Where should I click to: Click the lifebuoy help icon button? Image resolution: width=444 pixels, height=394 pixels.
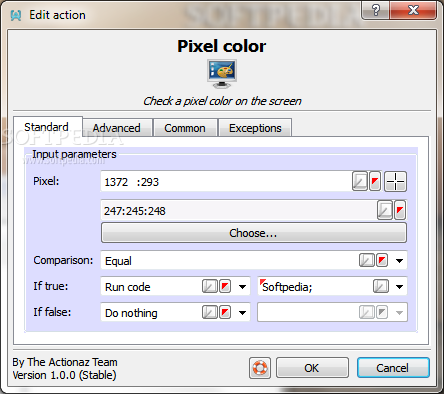coord(260,368)
